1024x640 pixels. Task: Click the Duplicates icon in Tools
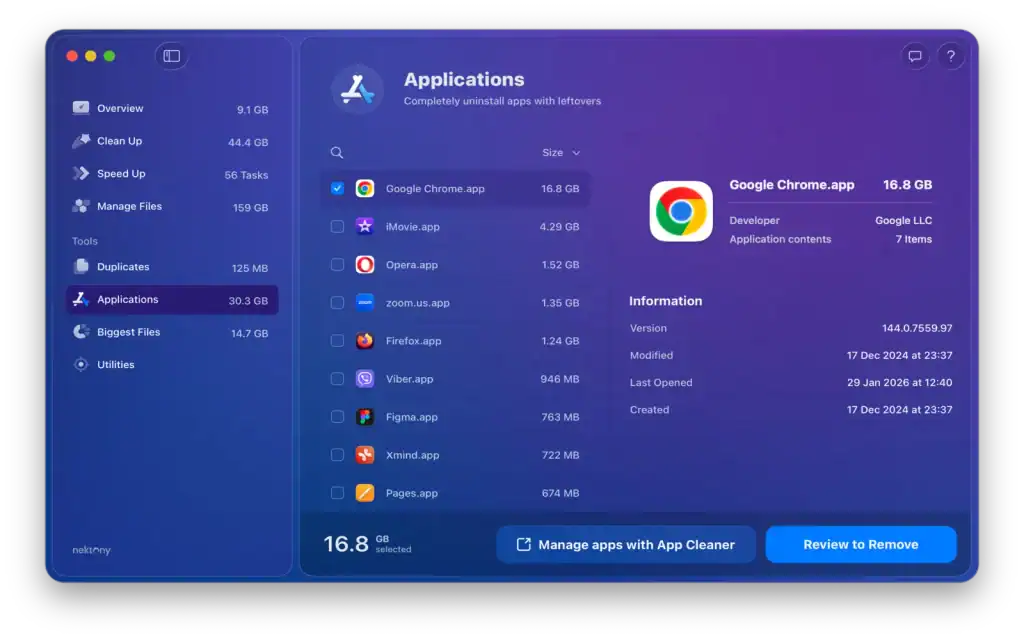(x=81, y=266)
